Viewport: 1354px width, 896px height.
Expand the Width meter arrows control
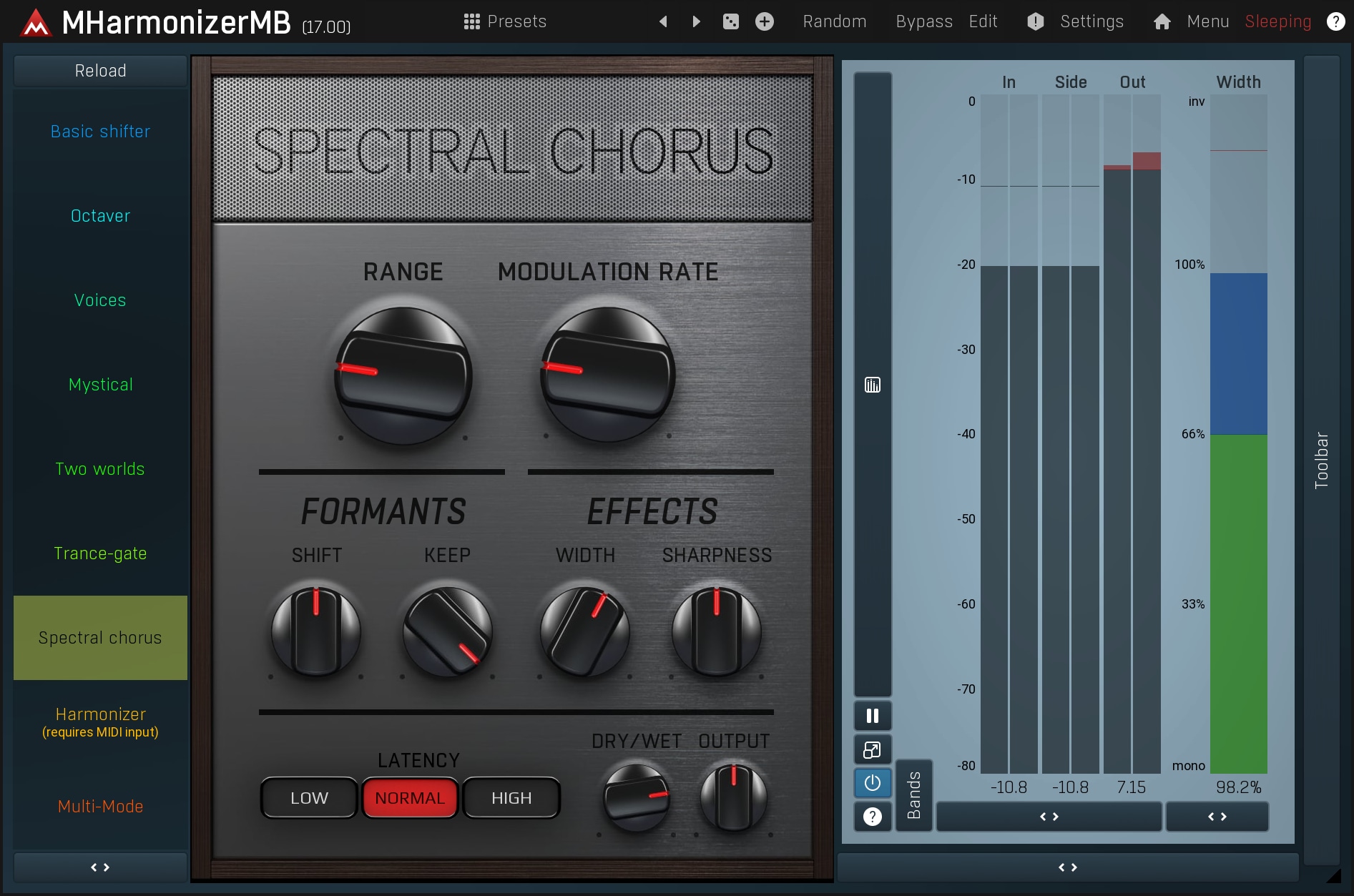(1217, 817)
